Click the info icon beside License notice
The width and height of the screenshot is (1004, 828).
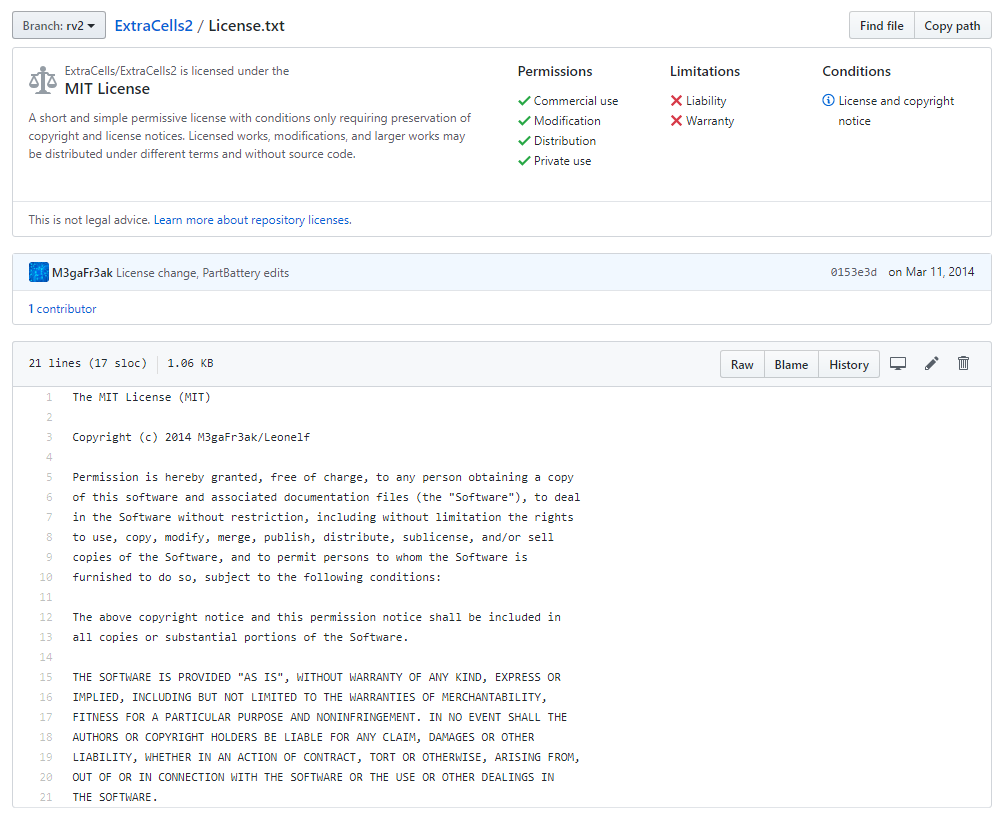click(828, 101)
